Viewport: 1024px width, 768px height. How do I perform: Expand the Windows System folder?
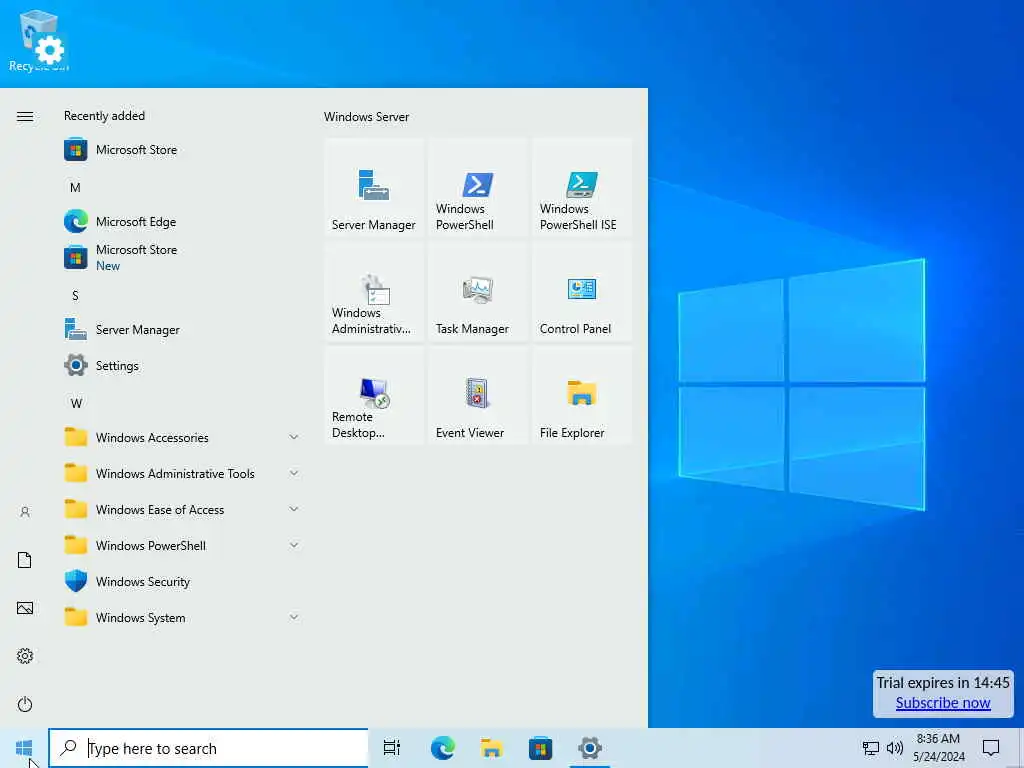183,617
